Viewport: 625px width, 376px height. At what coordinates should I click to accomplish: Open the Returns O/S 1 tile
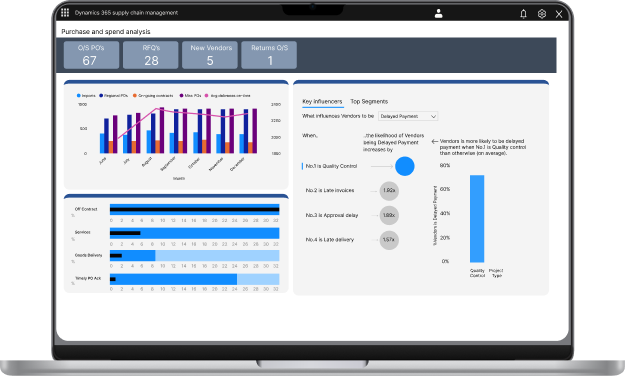(269, 55)
